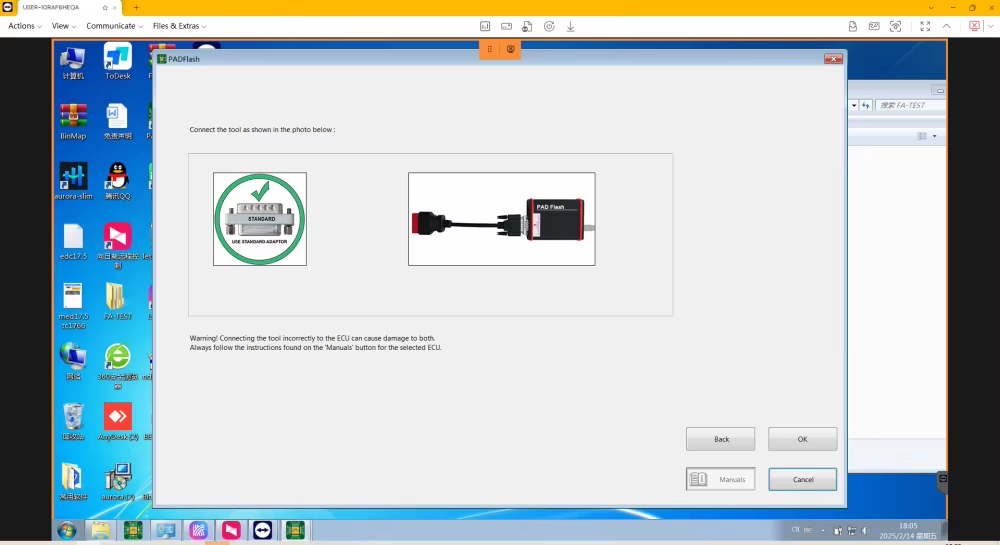This screenshot has width=1000, height=545.
Task: Open the Windows Start menu orb
Action: click(x=66, y=530)
